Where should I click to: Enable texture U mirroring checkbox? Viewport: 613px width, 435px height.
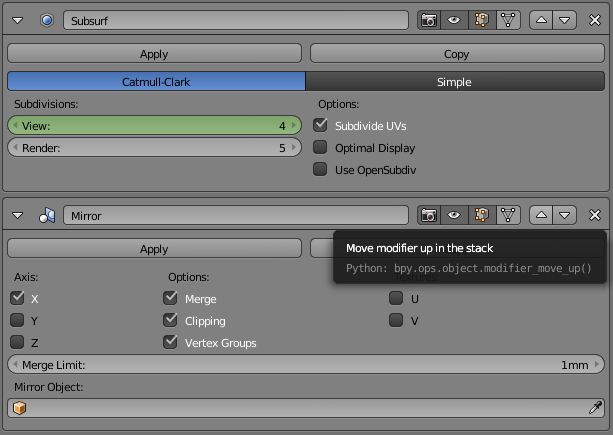(x=396, y=298)
